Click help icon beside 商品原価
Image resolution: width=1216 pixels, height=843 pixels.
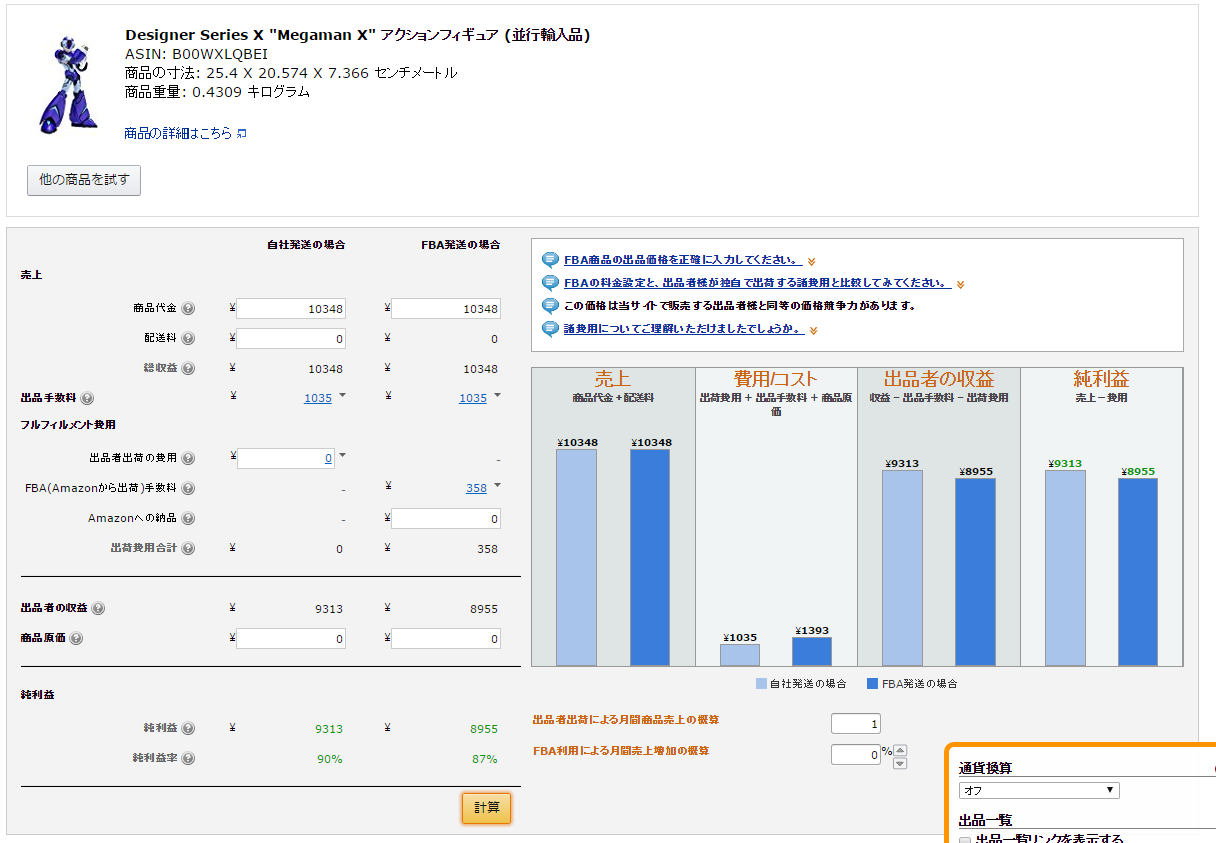coord(76,638)
